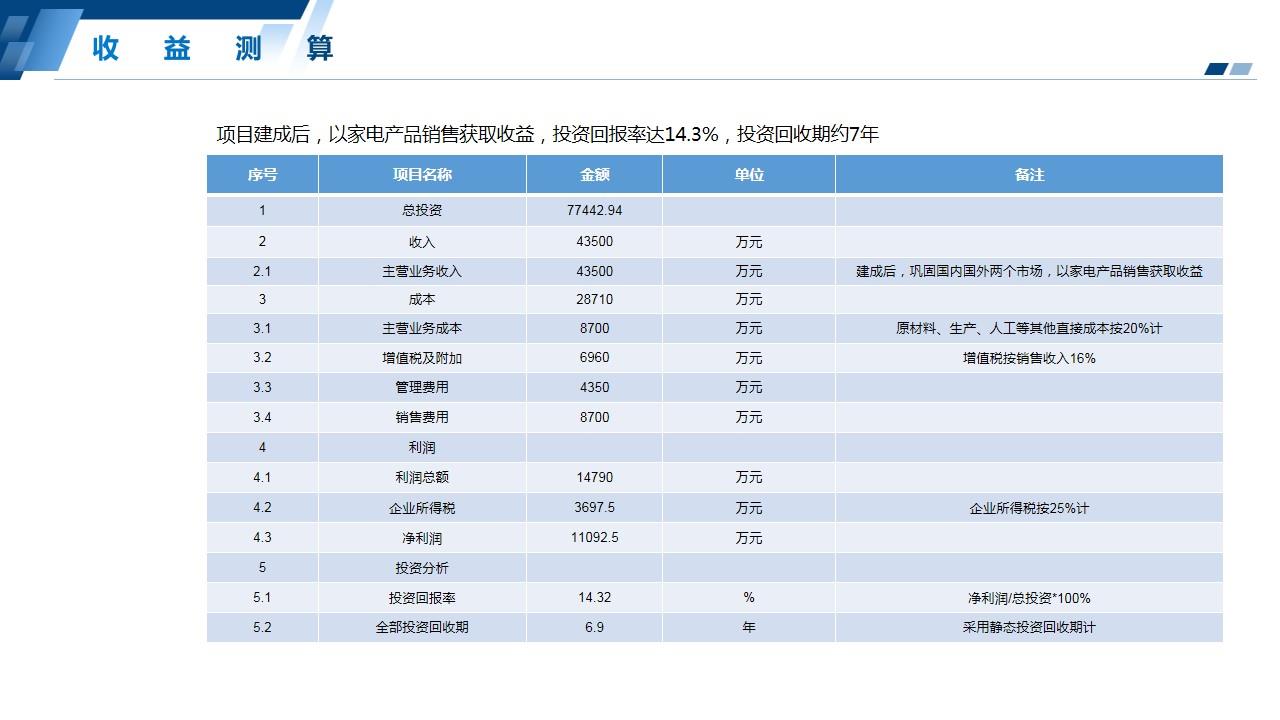
Task: Click the slide title 收益测算
Action: coord(213,47)
